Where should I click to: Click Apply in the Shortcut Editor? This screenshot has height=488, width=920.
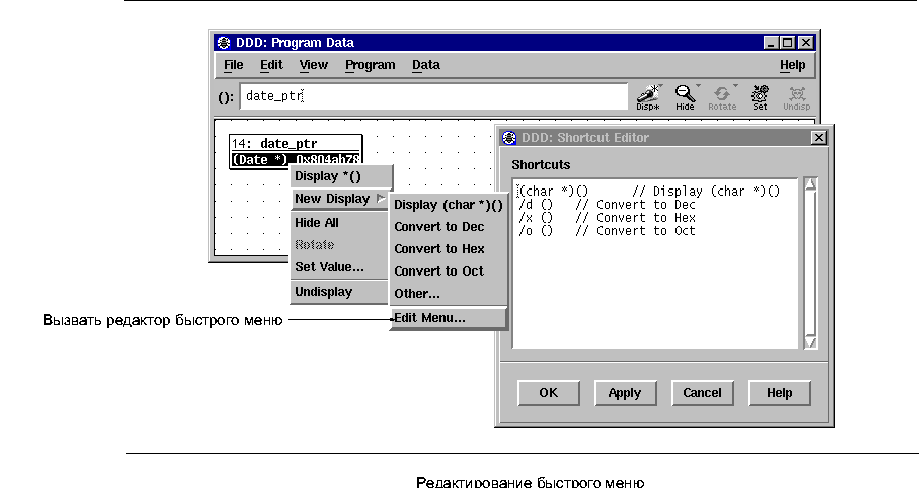tap(625, 393)
